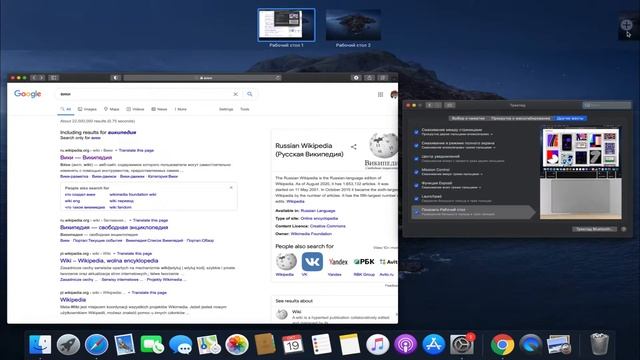Toggle Центр уведомлений gesture checkbox
Image resolution: width=640 pixels, height=360 pixels.
point(416,158)
